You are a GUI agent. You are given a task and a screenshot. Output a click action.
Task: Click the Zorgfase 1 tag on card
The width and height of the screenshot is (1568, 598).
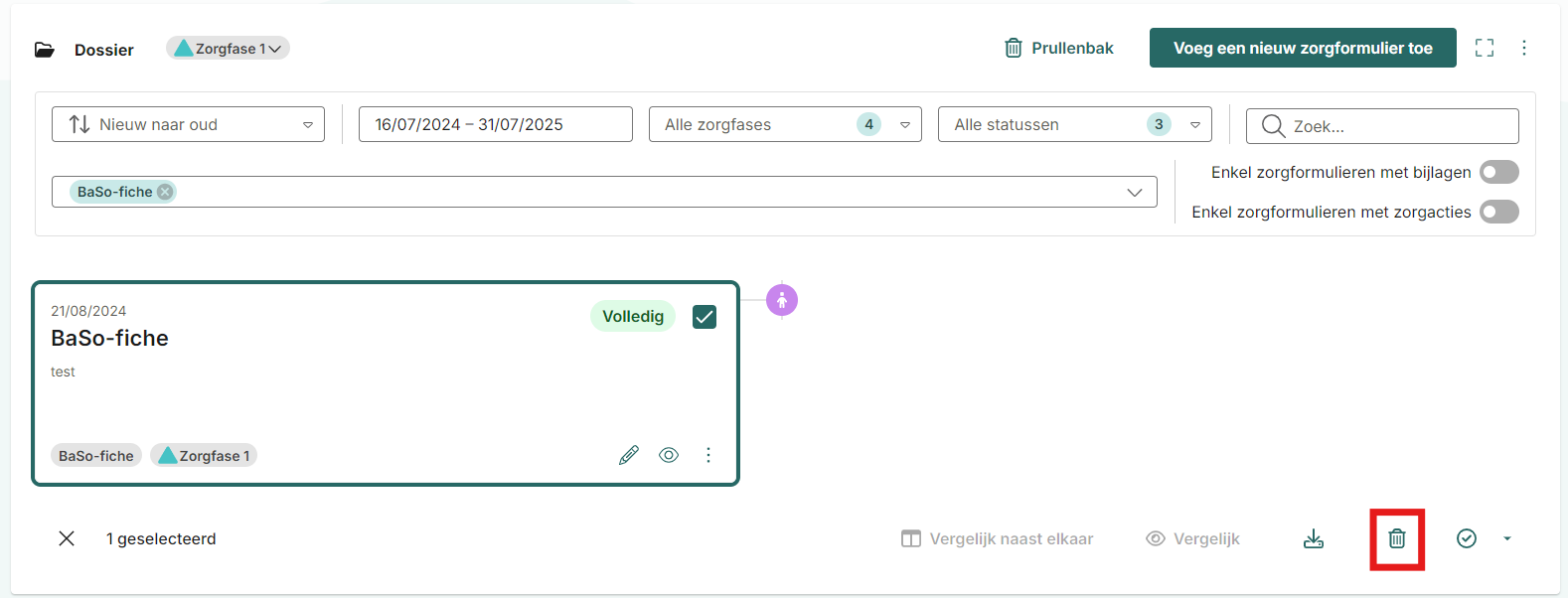pos(205,456)
